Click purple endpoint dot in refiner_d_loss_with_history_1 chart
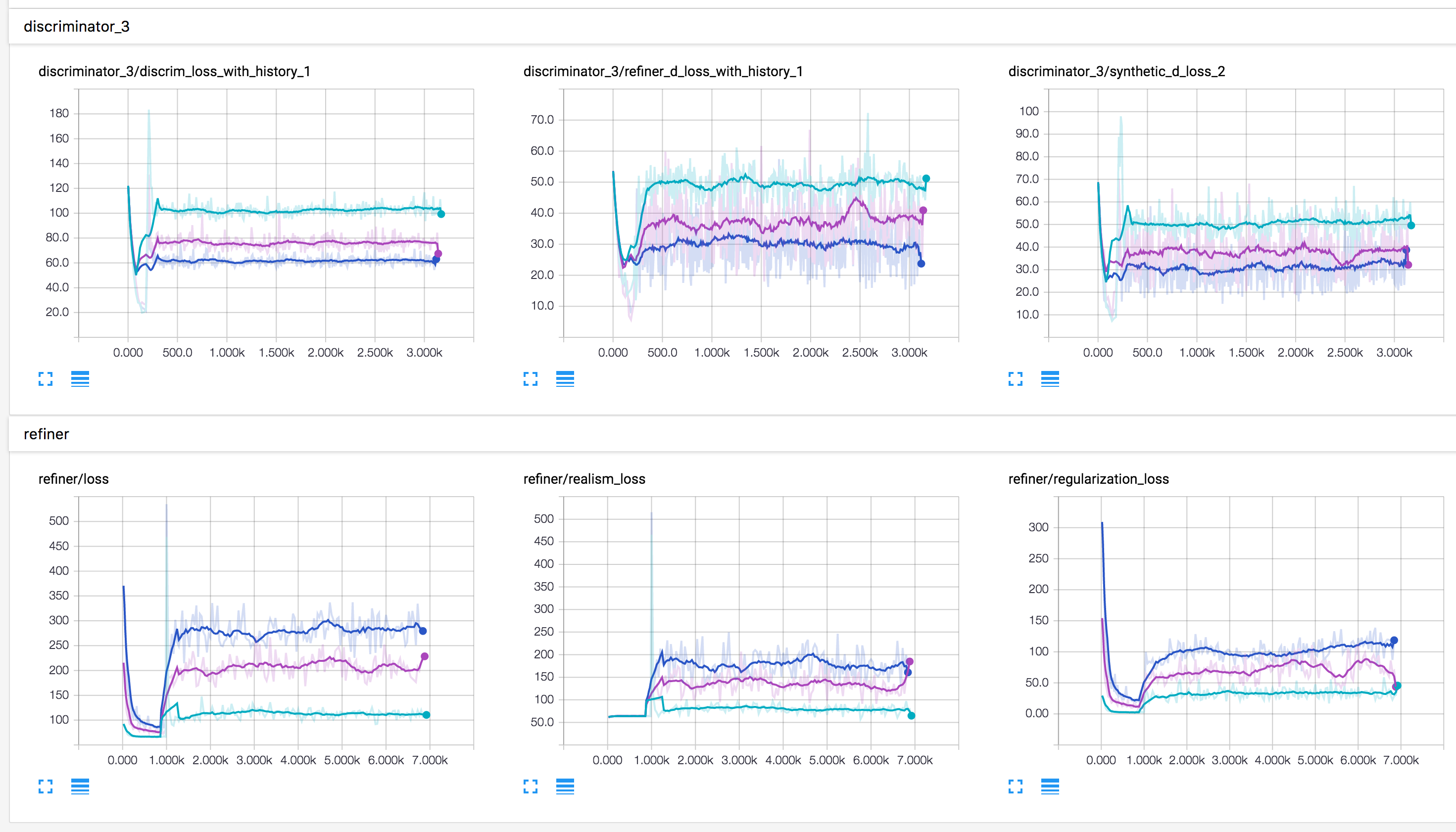Screen dimensions: 1456x832 (922, 211)
